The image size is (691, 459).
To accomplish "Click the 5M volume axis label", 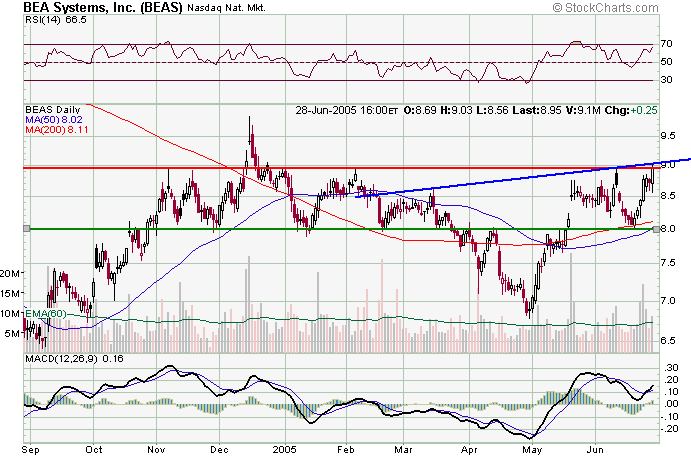I will (12, 333).
